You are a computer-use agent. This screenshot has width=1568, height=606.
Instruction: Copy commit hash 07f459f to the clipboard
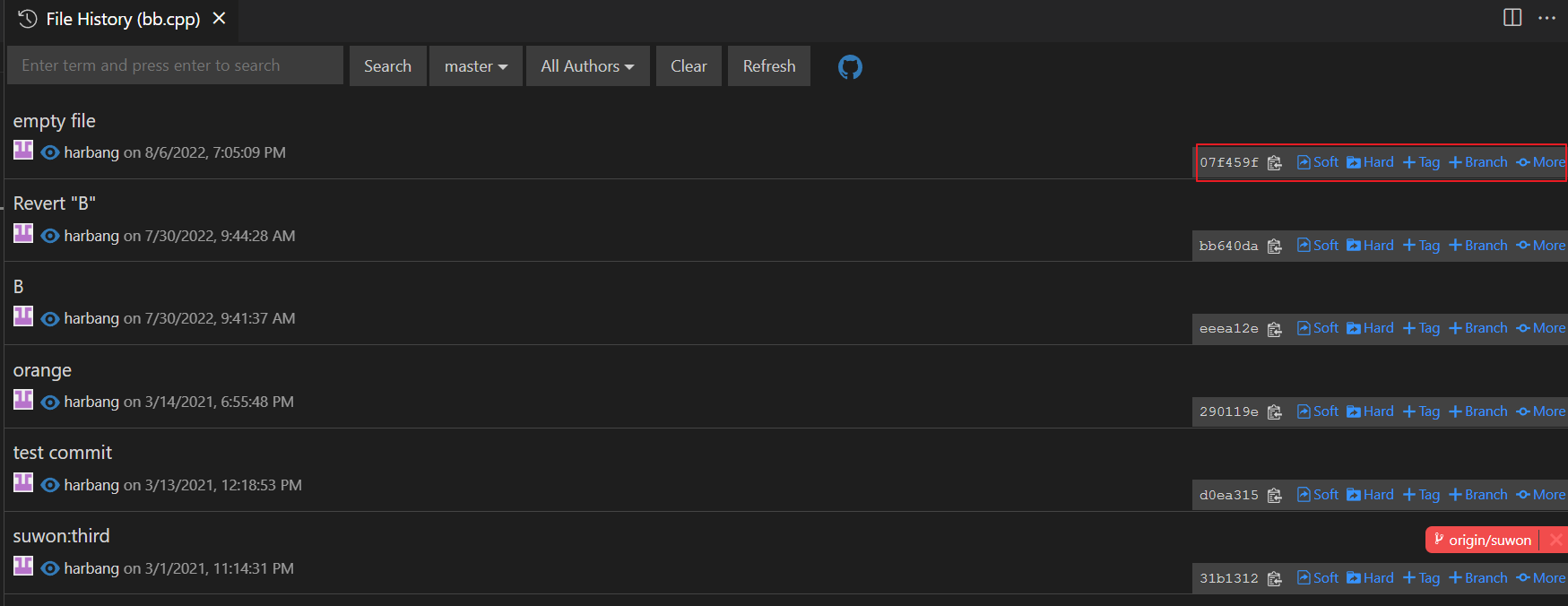(1274, 163)
